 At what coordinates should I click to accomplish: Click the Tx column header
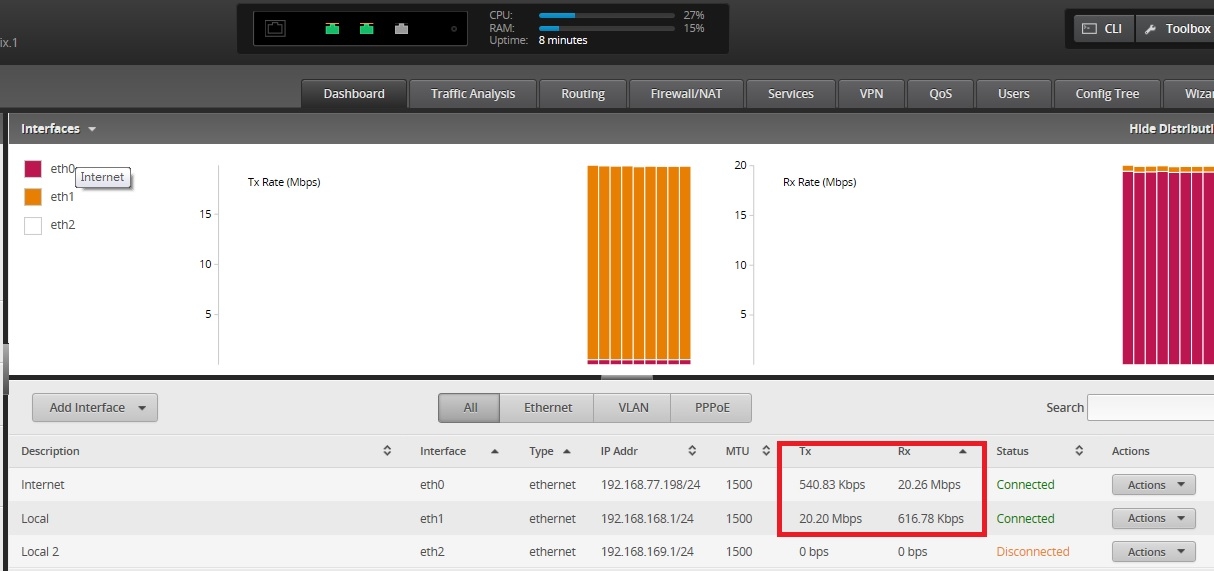click(x=805, y=451)
